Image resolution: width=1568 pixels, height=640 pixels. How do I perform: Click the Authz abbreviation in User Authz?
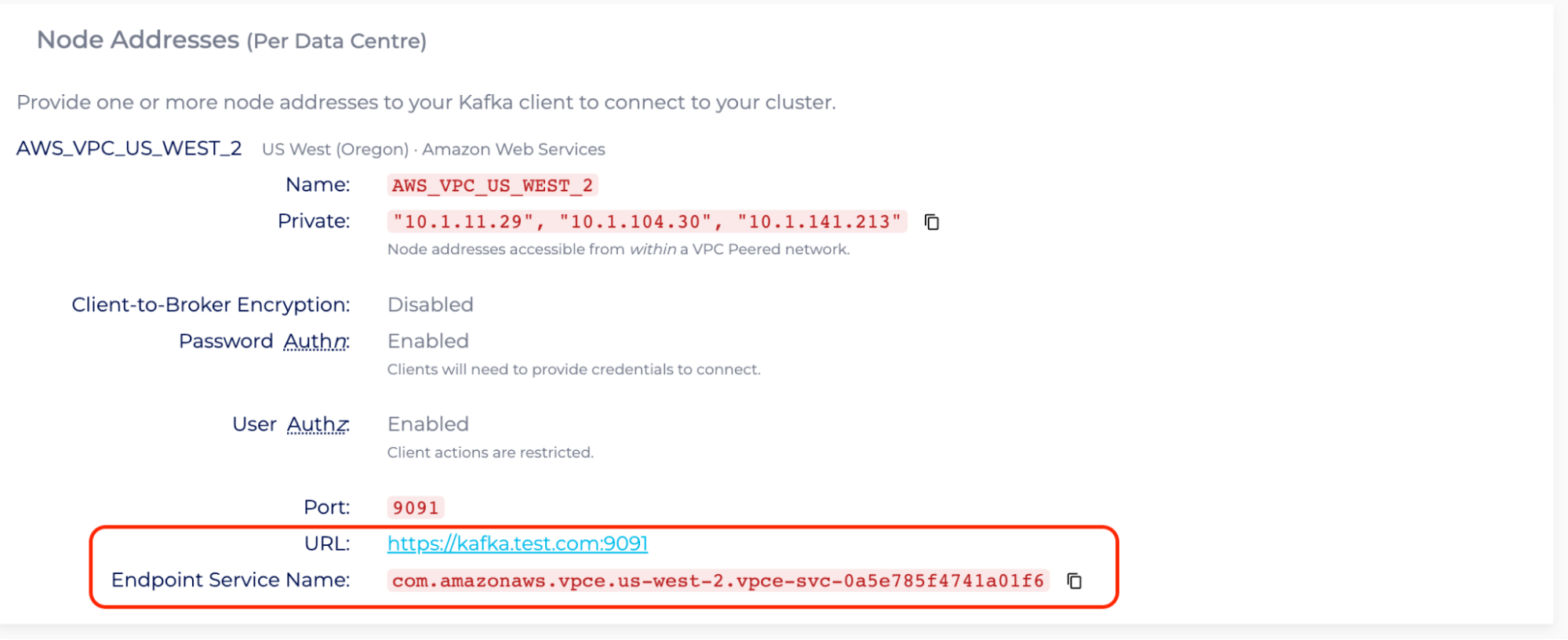(318, 425)
